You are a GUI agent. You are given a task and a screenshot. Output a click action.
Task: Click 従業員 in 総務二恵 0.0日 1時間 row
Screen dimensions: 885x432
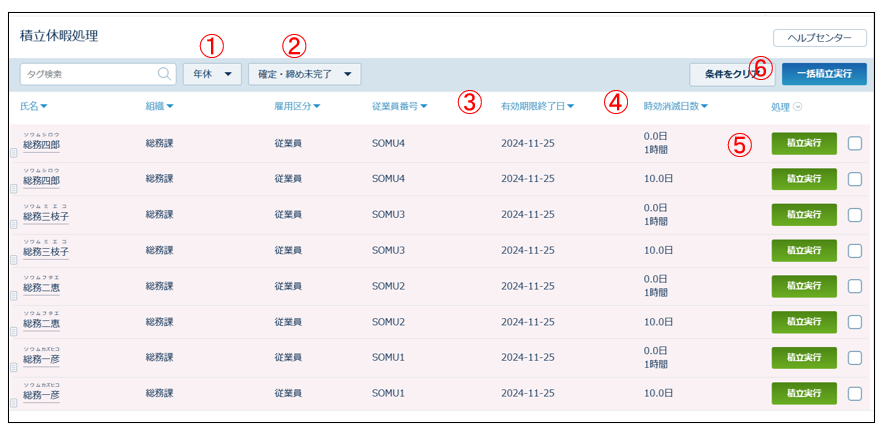coord(288,286)
